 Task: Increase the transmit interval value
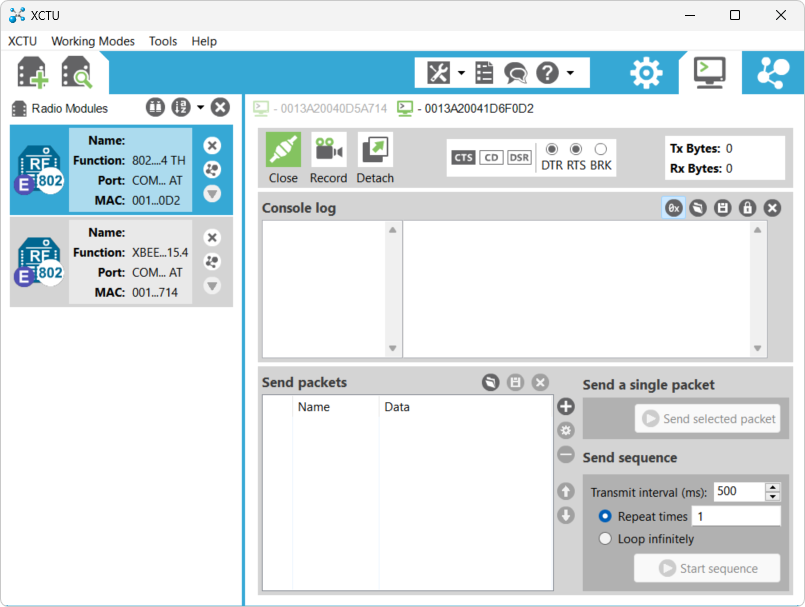point(773,487)
